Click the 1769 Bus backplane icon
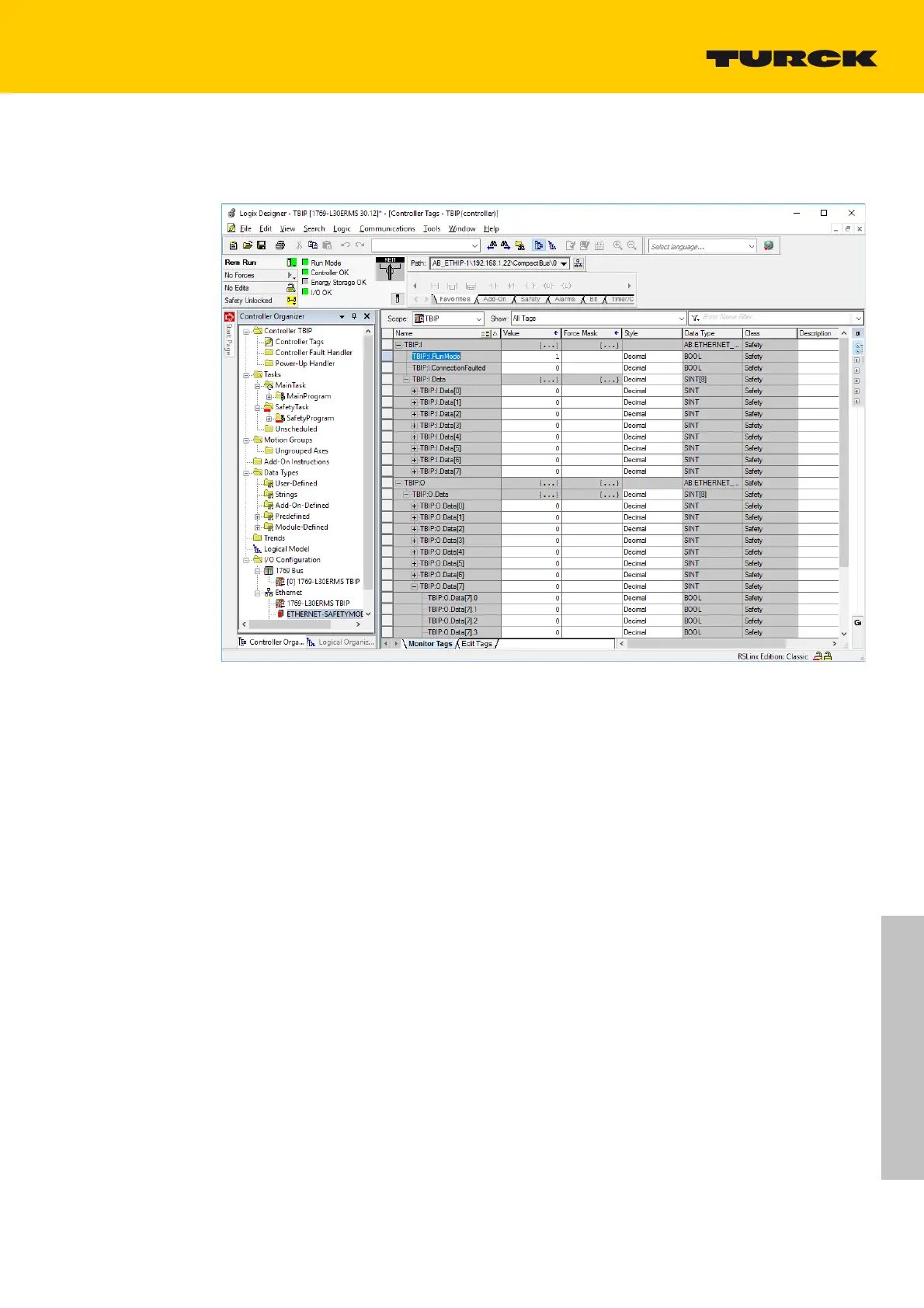The image size is (924, 1308). tap(269, 571)
